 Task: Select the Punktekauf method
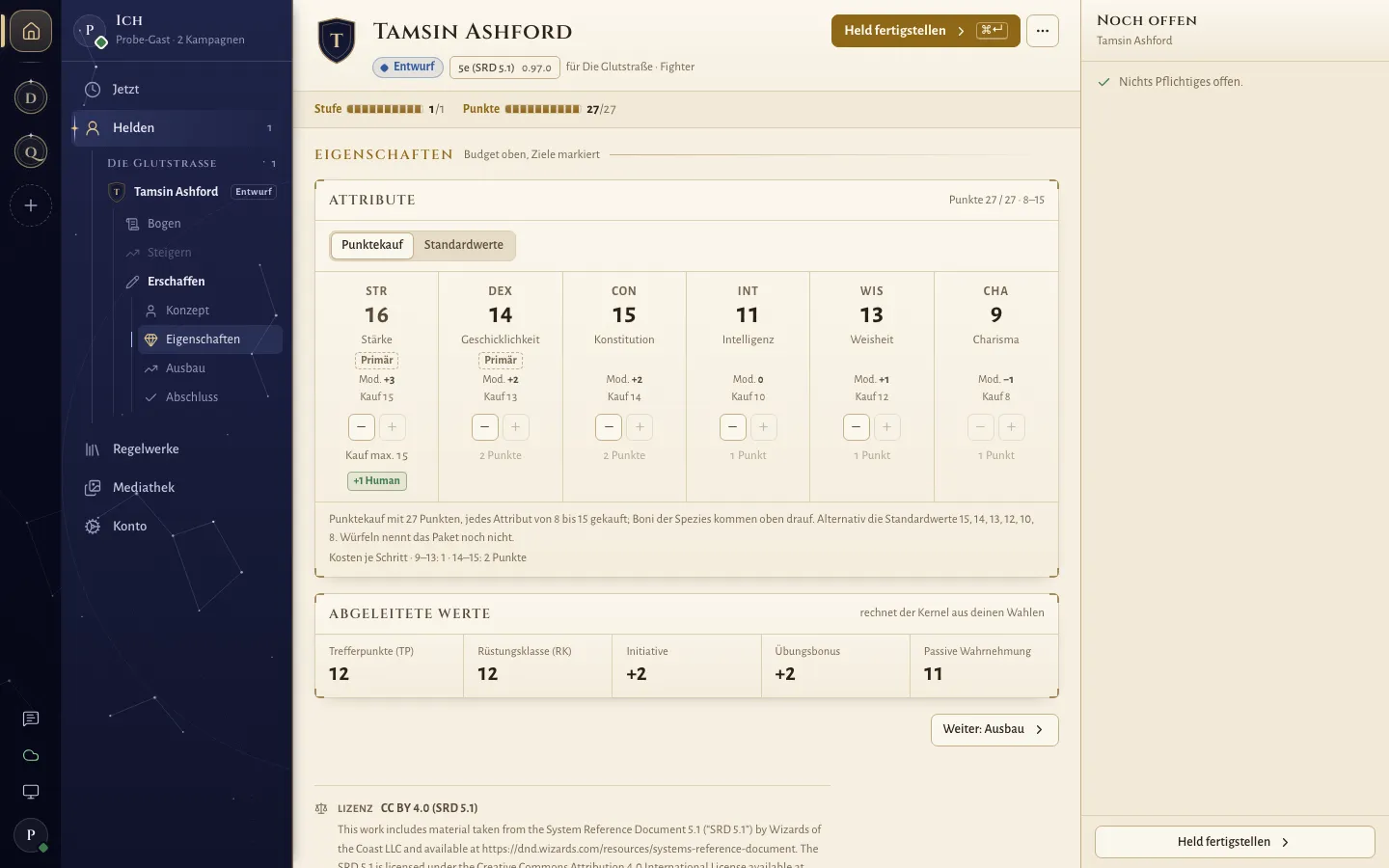[x=372, y=245]
